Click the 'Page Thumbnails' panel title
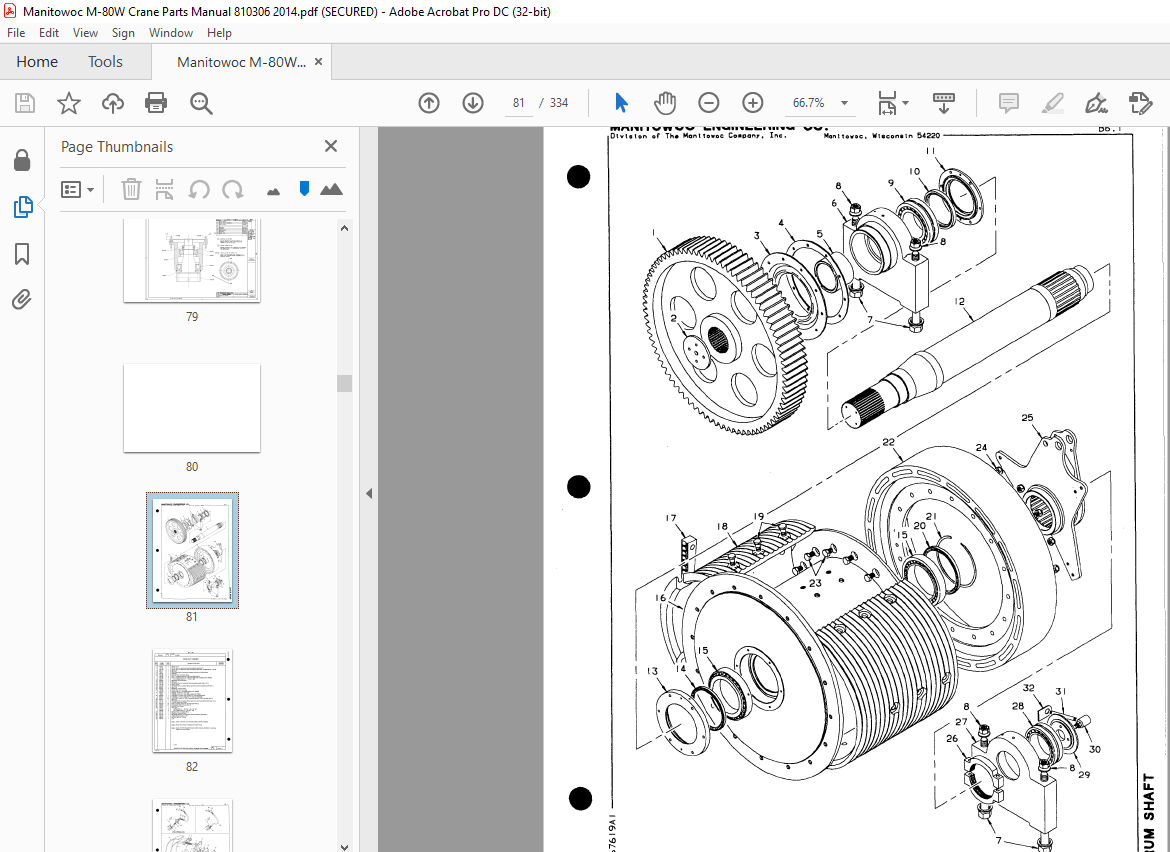Viewport: 1170px width, 852px height. [117, 147]
